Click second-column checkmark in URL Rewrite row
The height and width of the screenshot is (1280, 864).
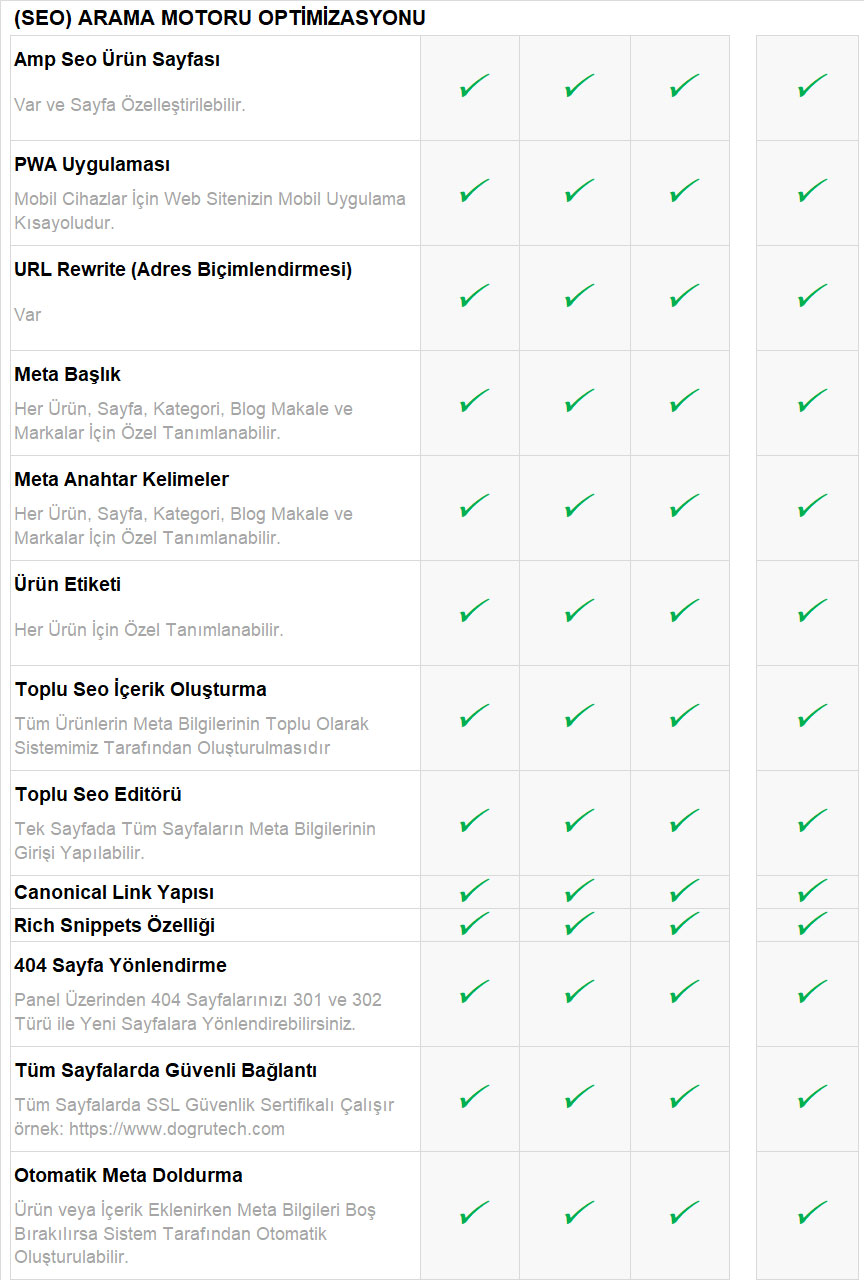pos(579,296)
